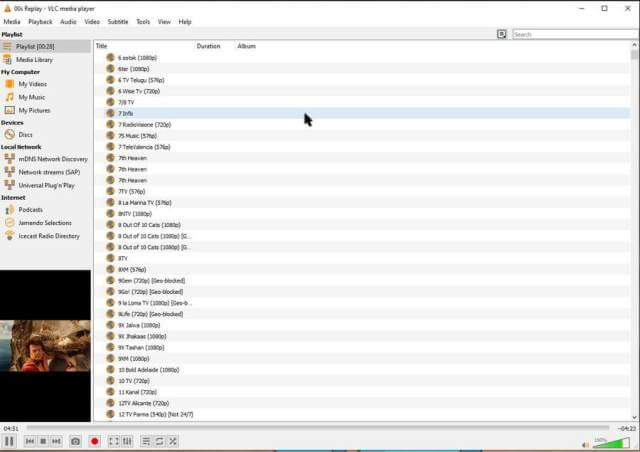Select the 6 Wise Tv (720p) entry
Image resolution: width=640 pixels, height=452 pixels.
point(362,91)
